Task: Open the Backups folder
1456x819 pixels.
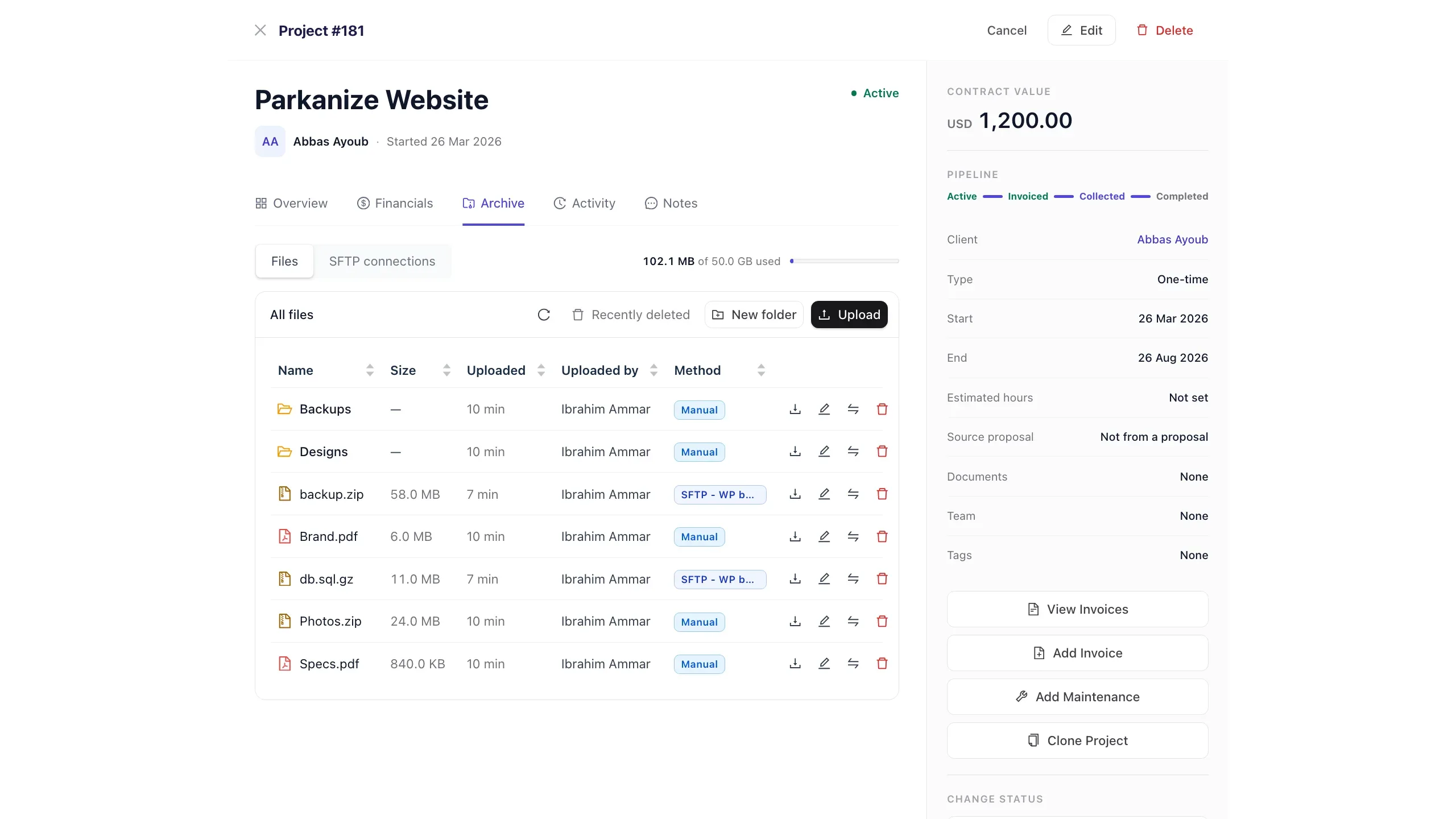Action: pyautogui.click(x=325, y=409)
